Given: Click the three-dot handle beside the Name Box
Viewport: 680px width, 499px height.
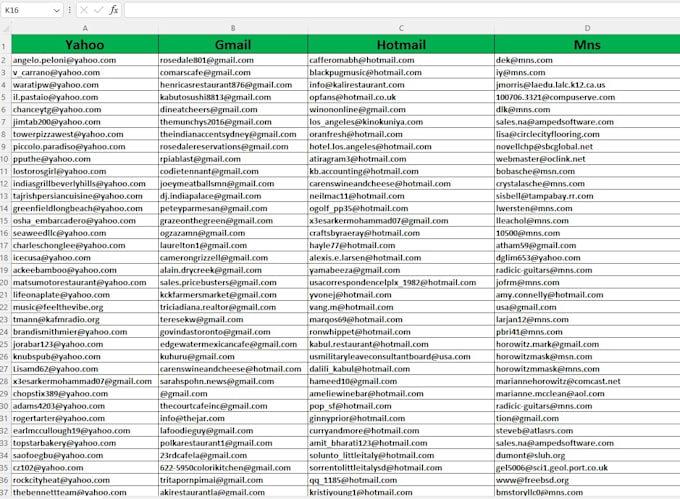Looking at the screenshot, I should [69, 10].
